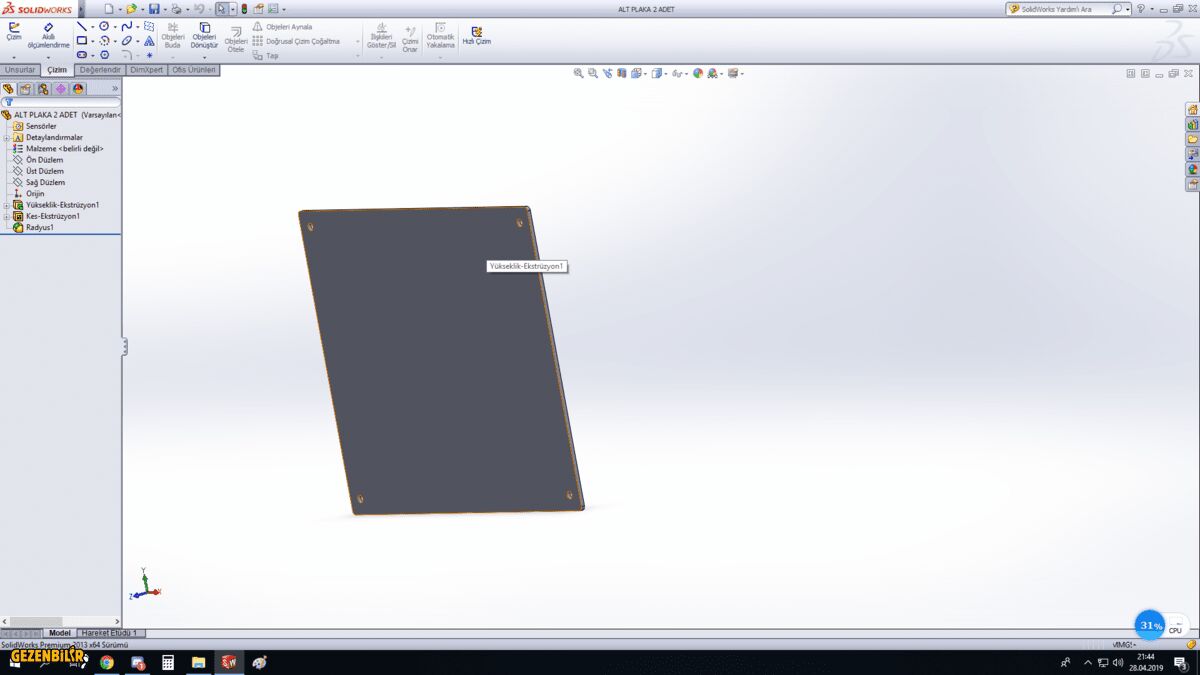Select the Objeleri Dönüştür tool
The image size is (1200, 675).
(204, 35)
